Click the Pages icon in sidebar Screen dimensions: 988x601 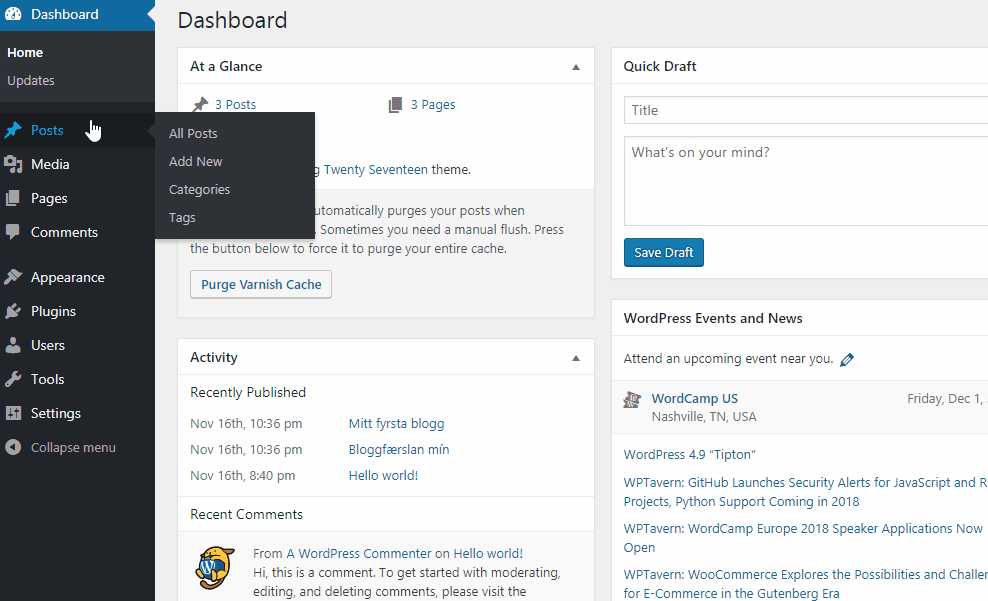pyautogui.click(x=13, y=198)
